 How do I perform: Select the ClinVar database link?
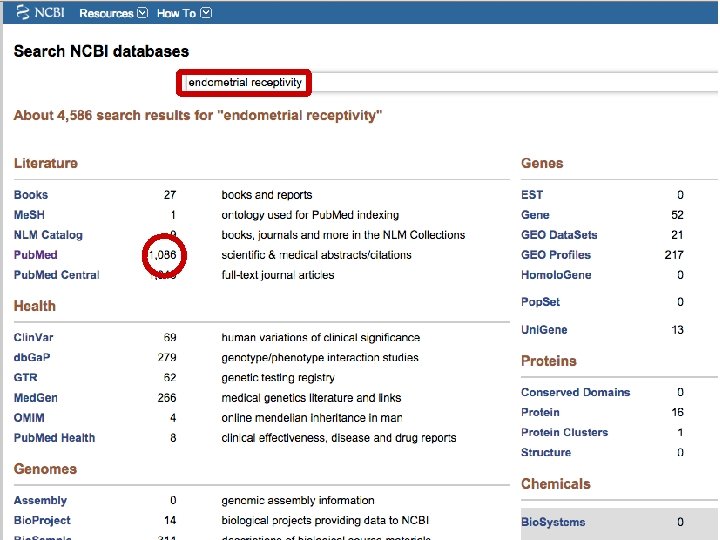[33, 338]
